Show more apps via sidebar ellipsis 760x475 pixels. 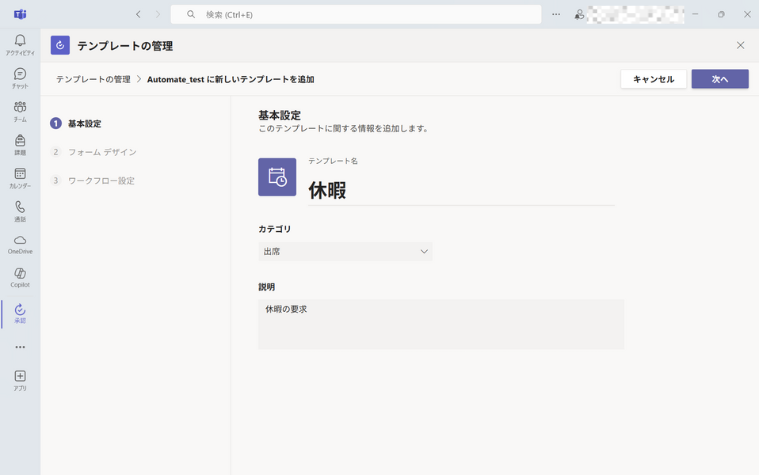point(20,347)
